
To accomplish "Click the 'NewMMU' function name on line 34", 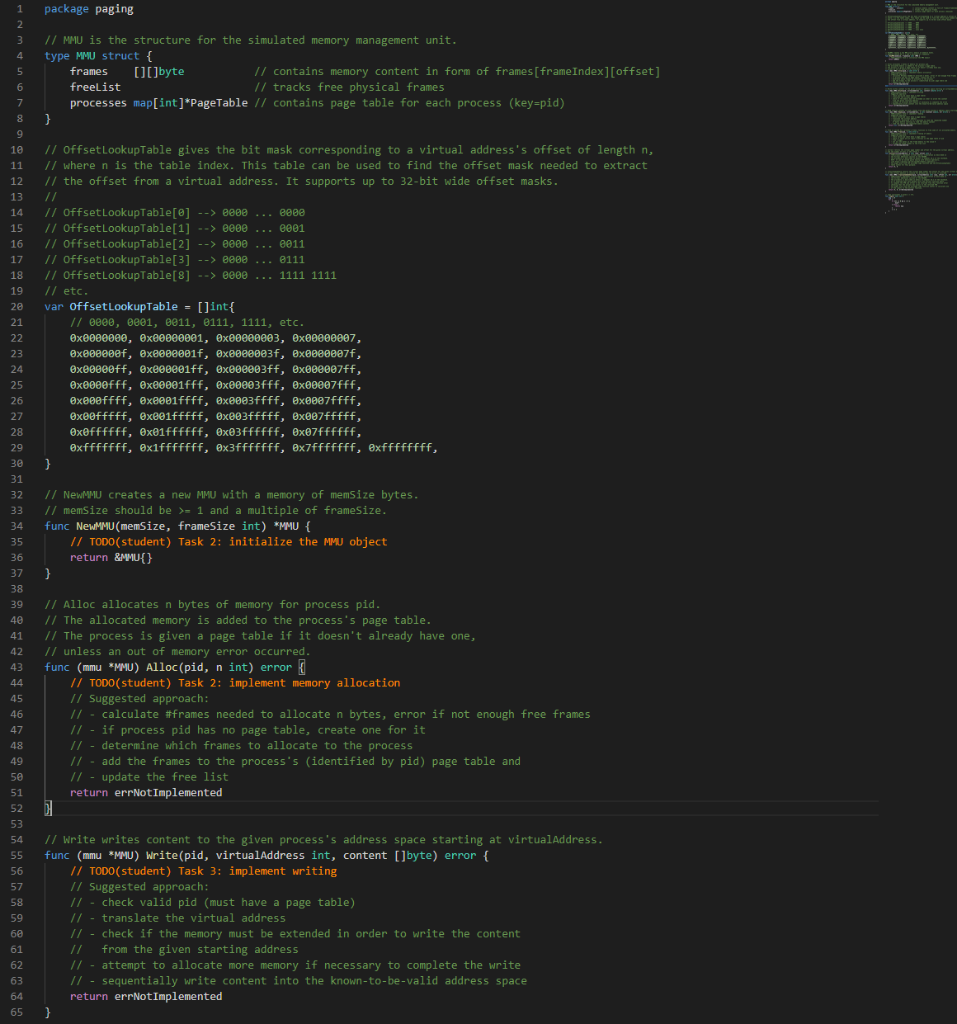I will pyautogui.click(x=95, y=526).
